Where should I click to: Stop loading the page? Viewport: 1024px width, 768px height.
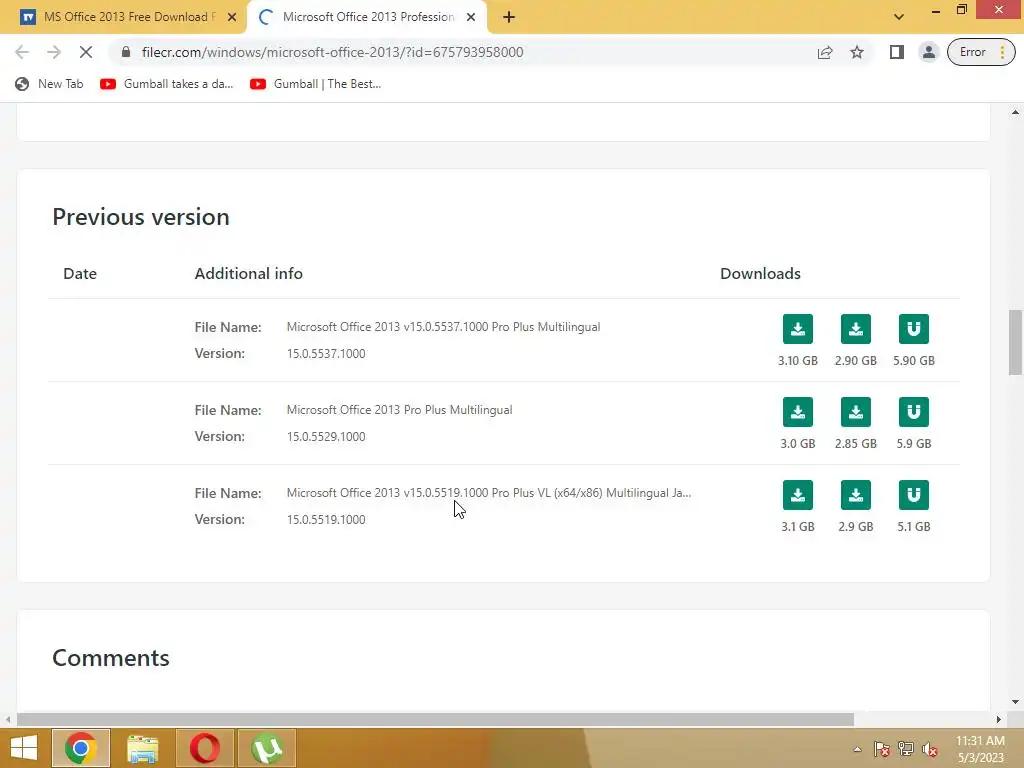(86, 52)
